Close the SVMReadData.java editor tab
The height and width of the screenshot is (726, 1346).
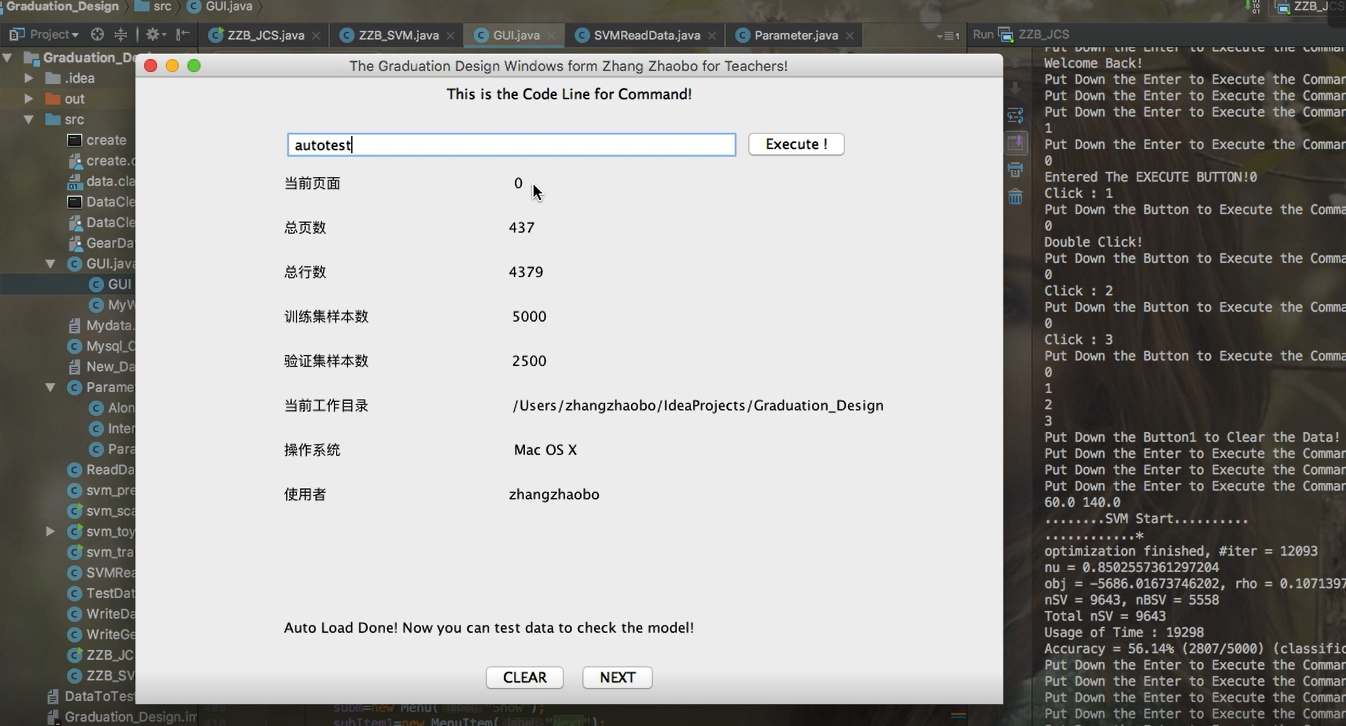(x=712, y=35)
